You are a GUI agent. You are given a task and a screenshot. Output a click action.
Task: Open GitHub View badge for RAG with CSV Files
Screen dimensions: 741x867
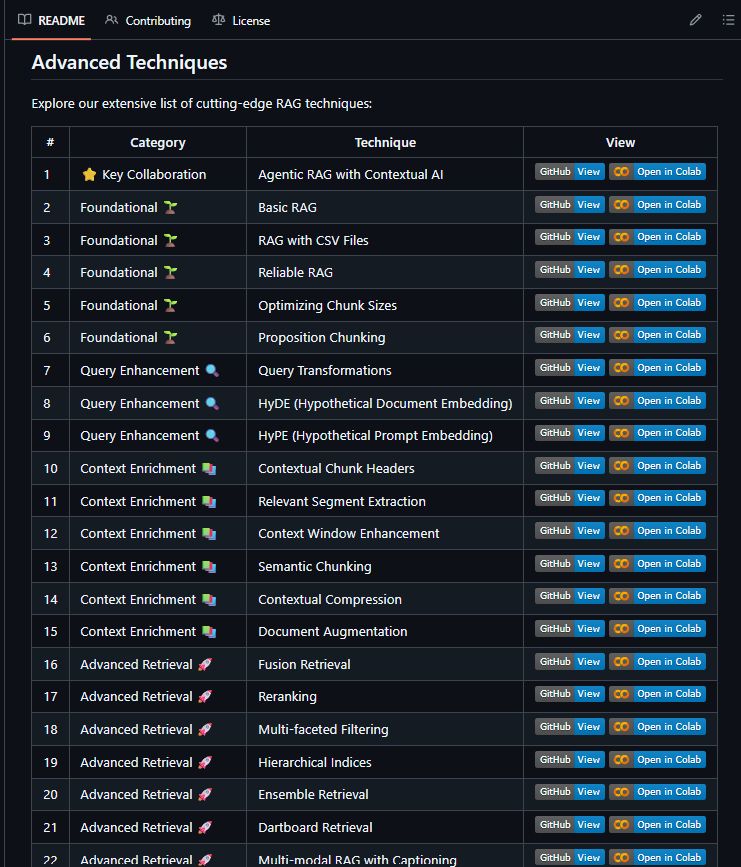[x=570, y=237]
